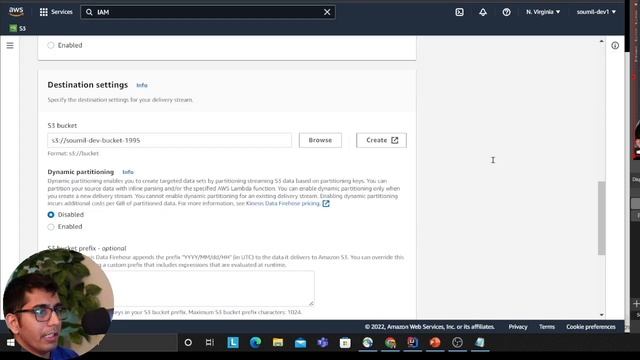Open Task View in taskbar

click(x=210, y=343)
